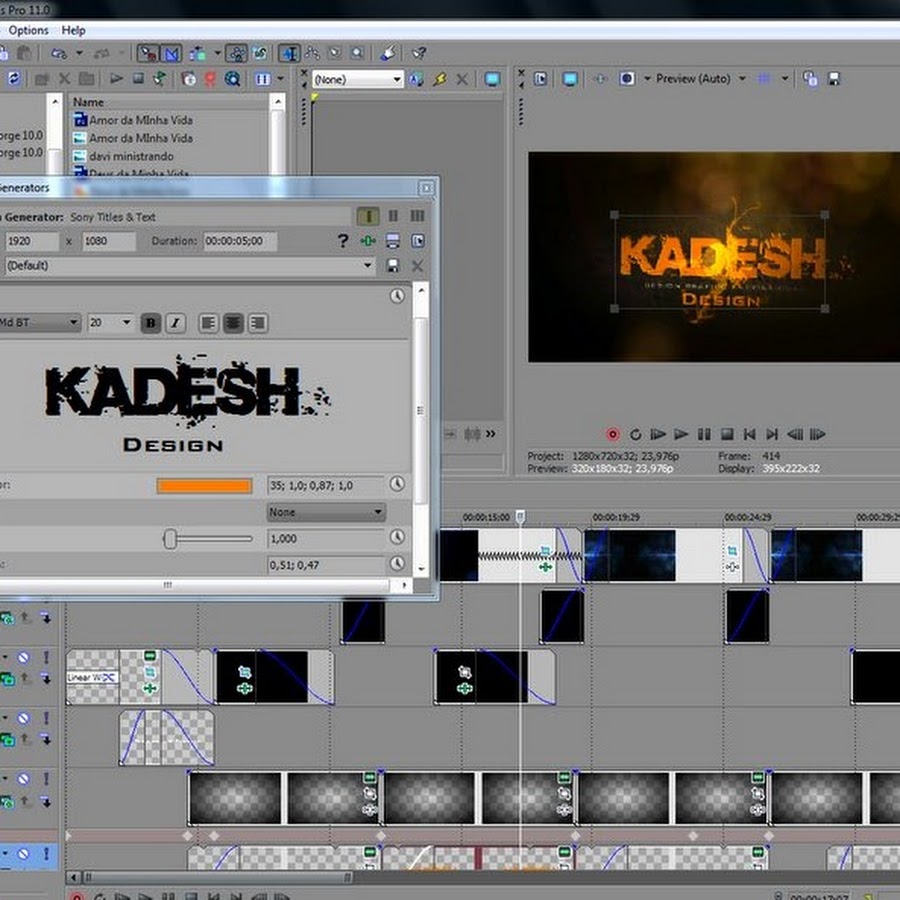Screen dimensions: 900x900
Task: Animate text color with clock icon
Action: (397, 484)
